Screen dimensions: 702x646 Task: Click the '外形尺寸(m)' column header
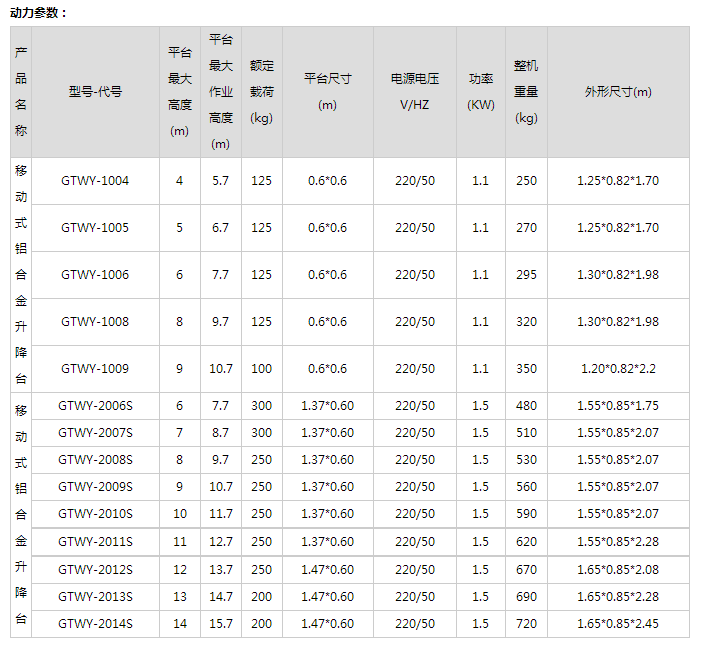pyautogui.click(x=618, y=92)
